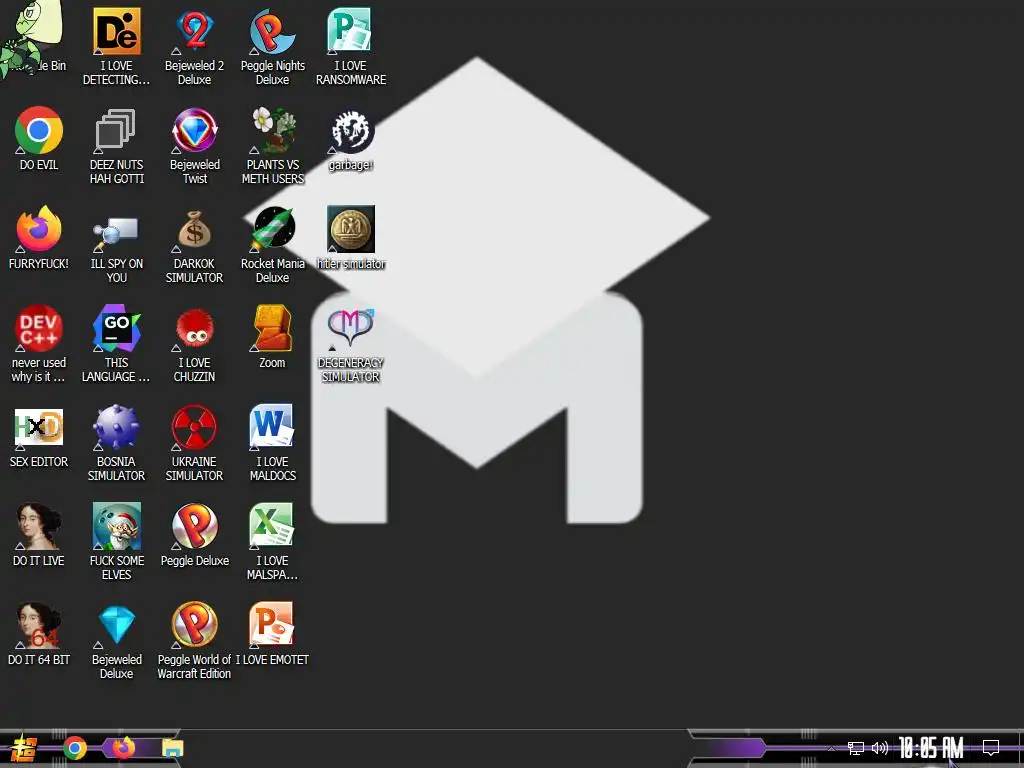
Task: Open the Santa elf icon shortcut
Action: click(x=116, y=542)
